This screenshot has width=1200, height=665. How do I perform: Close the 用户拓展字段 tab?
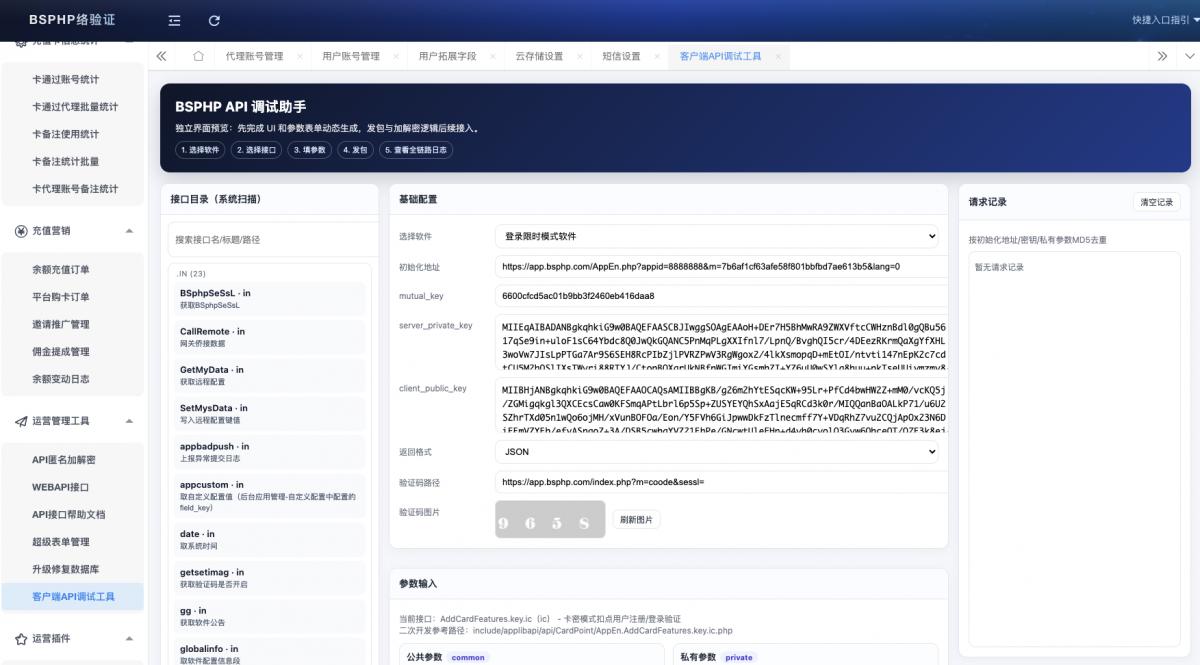pos(493,57)
